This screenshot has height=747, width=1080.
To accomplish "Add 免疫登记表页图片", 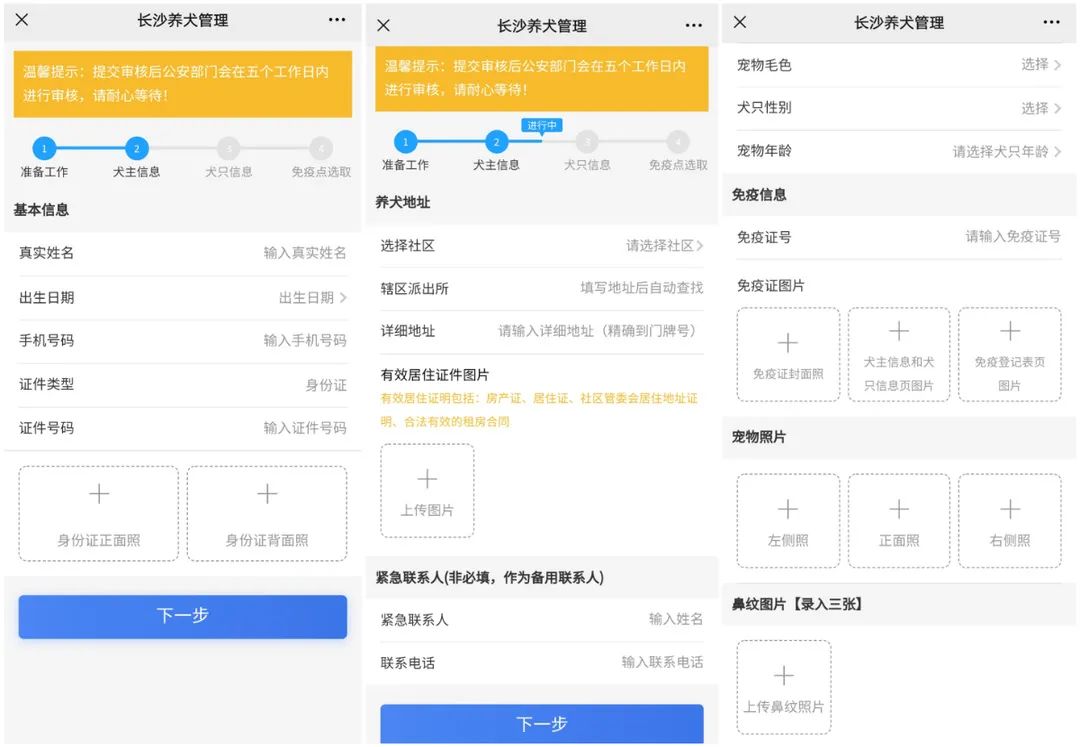I will (1010, 355).
